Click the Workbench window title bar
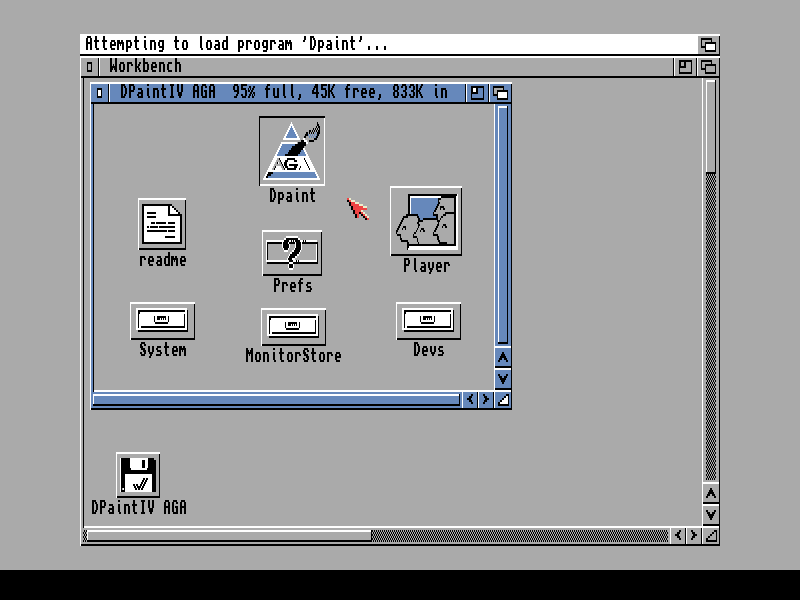The image size is (800, 600). [x=385, y=67]
